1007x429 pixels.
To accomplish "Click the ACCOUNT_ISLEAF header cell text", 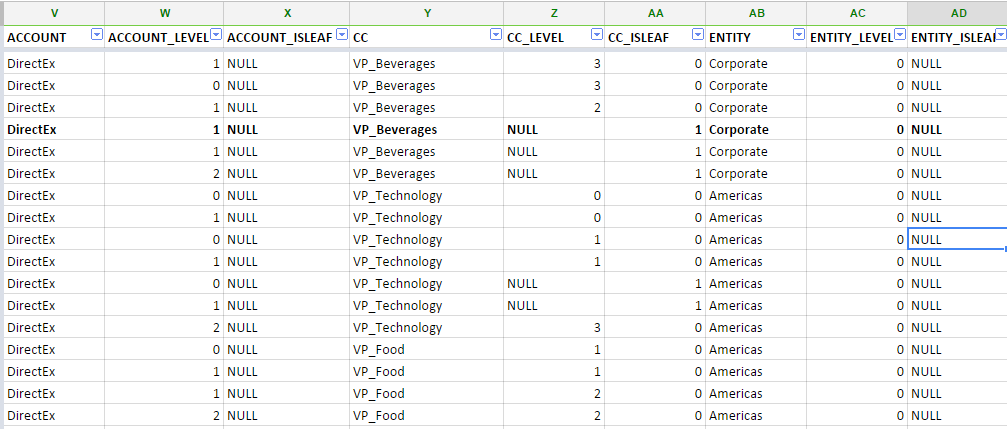I will [x=280, y=38].
